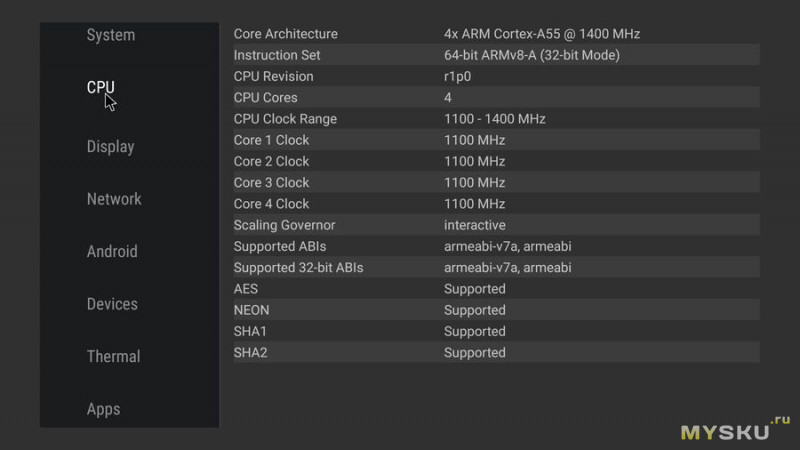
Task: View the Thermal section
Action: click(x=113, y=356)
